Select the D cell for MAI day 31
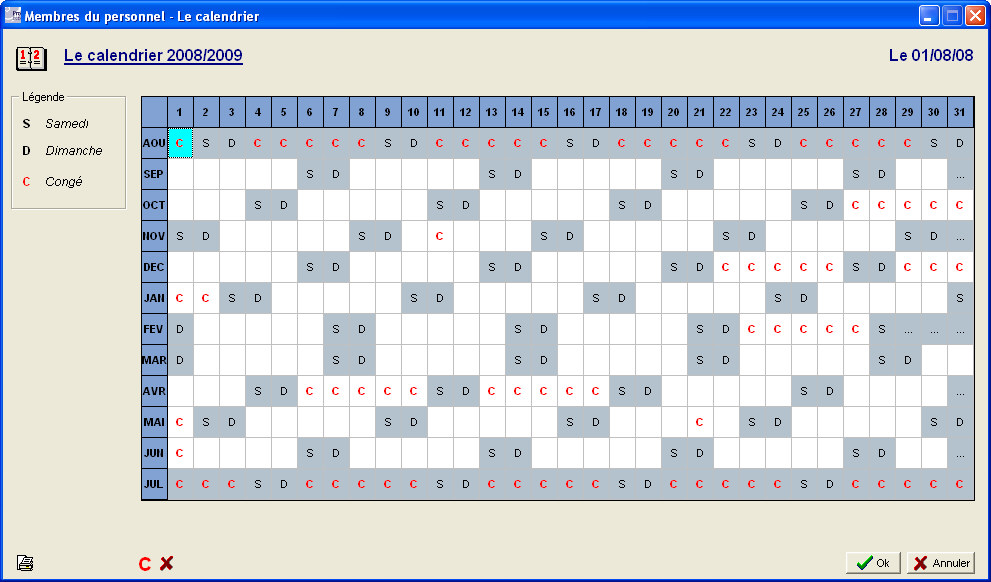 tap(959, 422)
